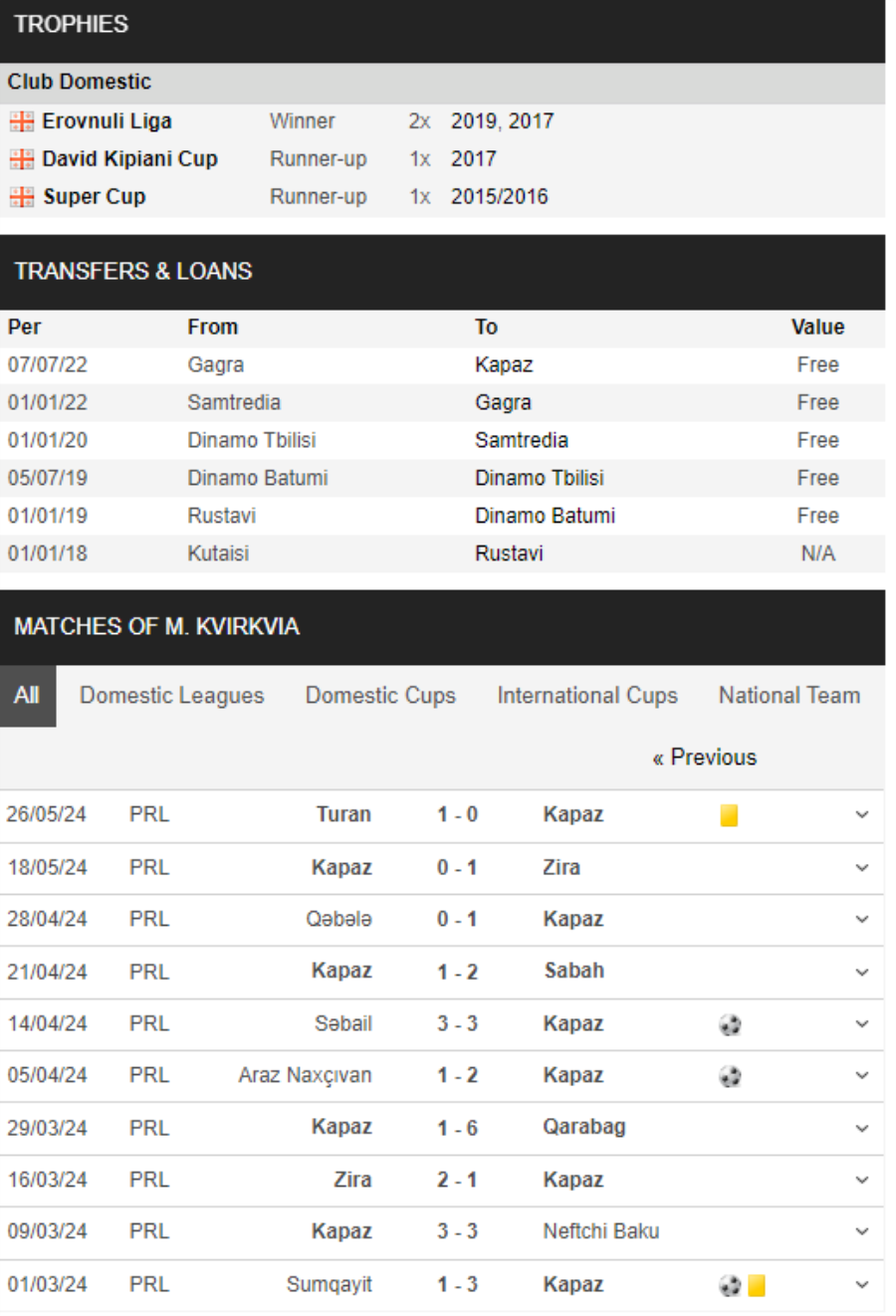Click the Georgian flag beside Erovnuli Liga
Viewport: 896px width, 1316px height.
21,121
